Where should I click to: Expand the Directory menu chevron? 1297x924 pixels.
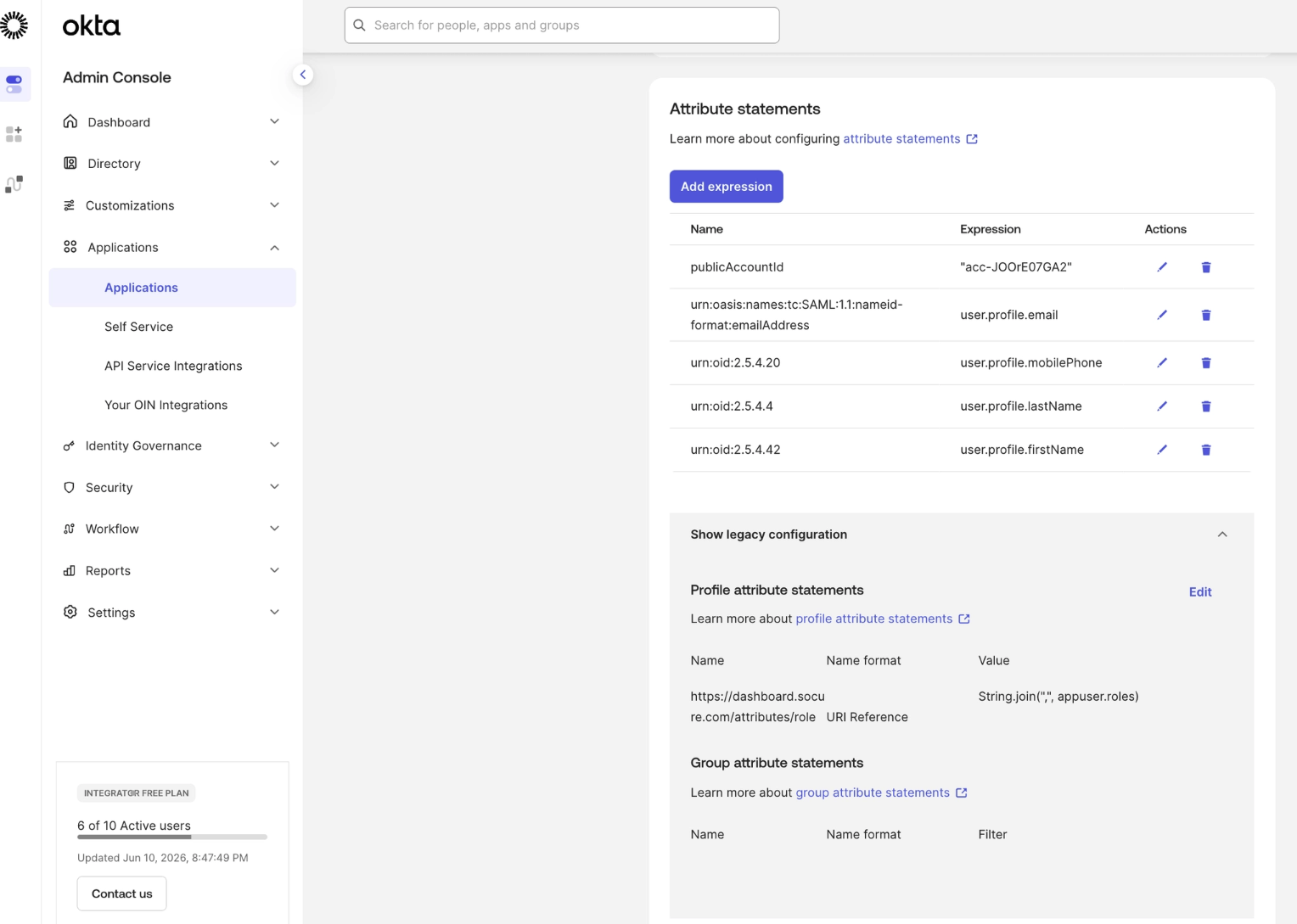274,163
